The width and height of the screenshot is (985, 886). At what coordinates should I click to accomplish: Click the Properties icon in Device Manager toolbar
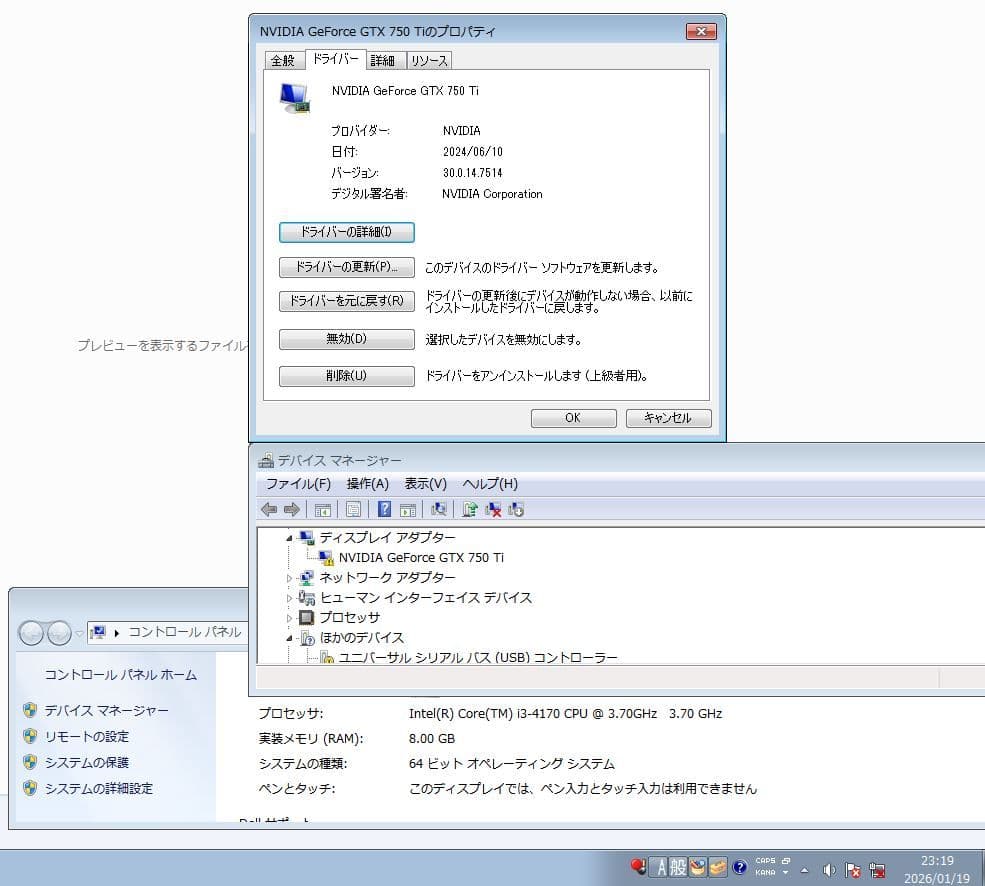click(354, 509)
